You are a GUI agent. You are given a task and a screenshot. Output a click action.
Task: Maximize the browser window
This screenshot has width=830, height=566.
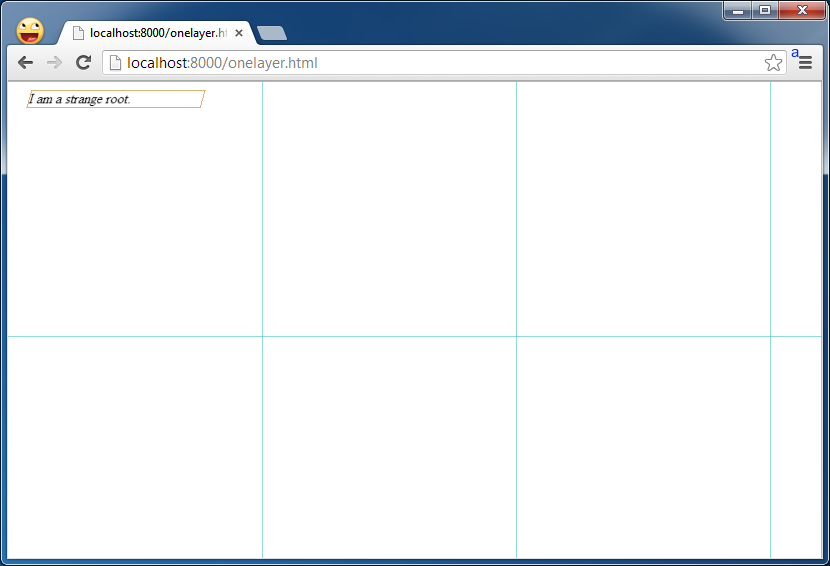point(765,10)
